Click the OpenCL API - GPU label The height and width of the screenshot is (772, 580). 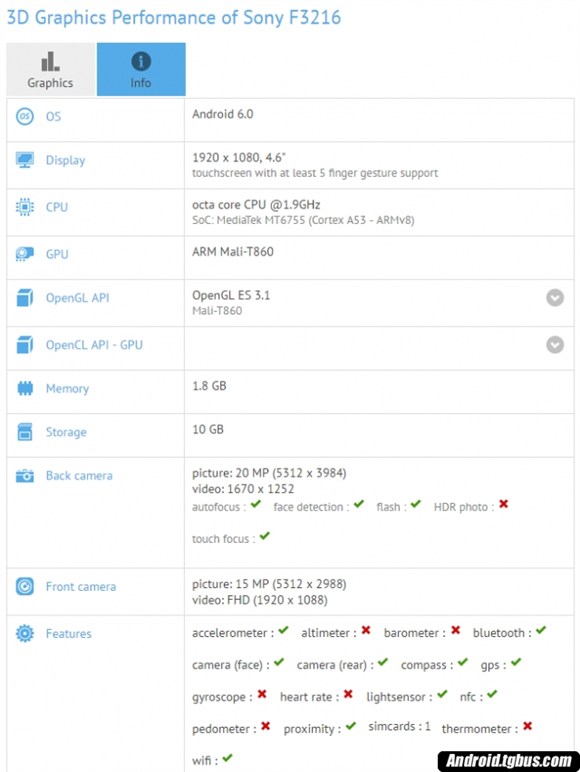coord(94,345)
